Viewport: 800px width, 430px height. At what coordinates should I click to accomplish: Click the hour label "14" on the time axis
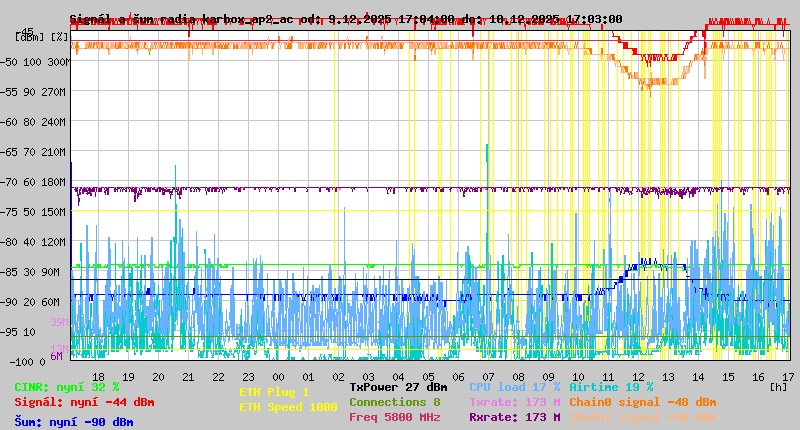pos(698,377)
